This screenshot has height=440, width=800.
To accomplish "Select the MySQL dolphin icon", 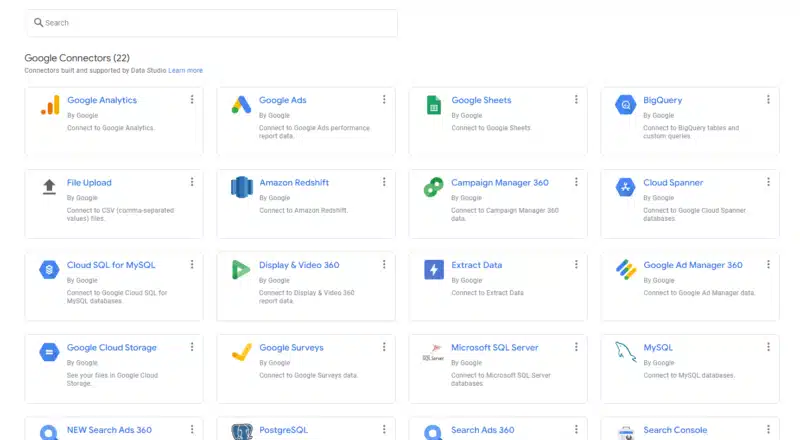I will click(x=626, y=352).
